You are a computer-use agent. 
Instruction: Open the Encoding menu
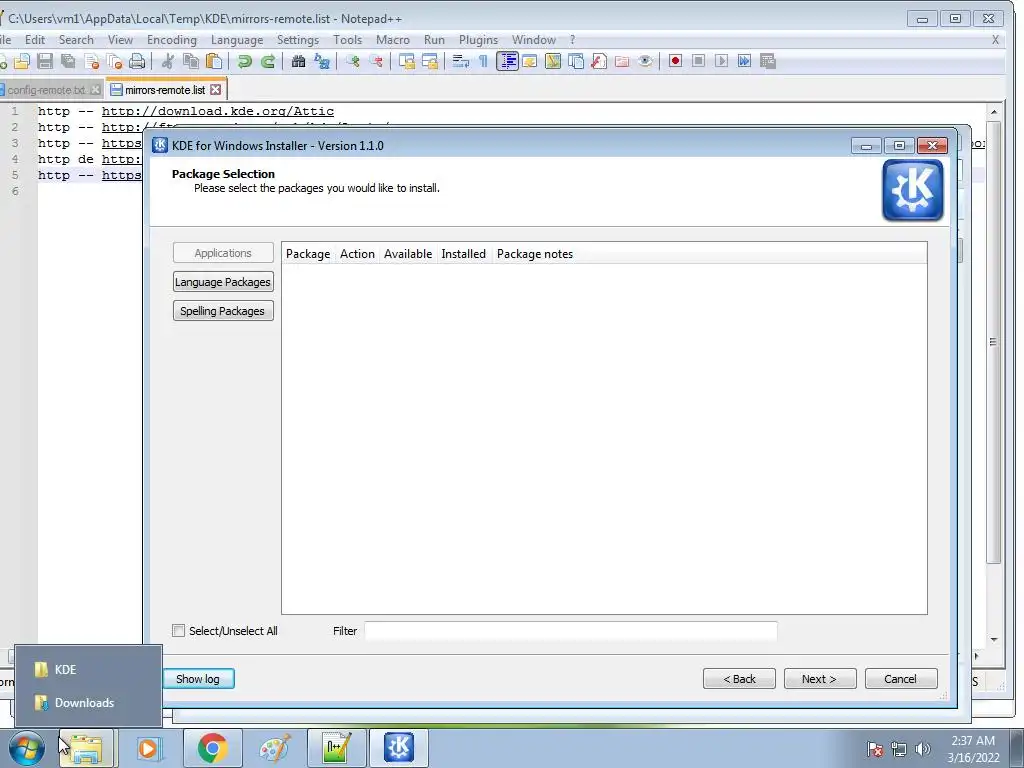[172, 40]
